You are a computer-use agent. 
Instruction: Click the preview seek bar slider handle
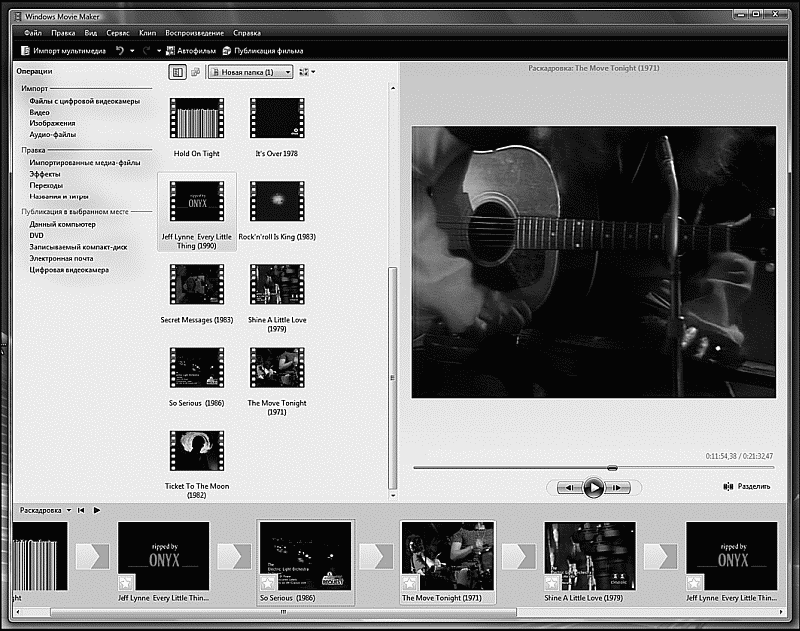pos(612,467)
